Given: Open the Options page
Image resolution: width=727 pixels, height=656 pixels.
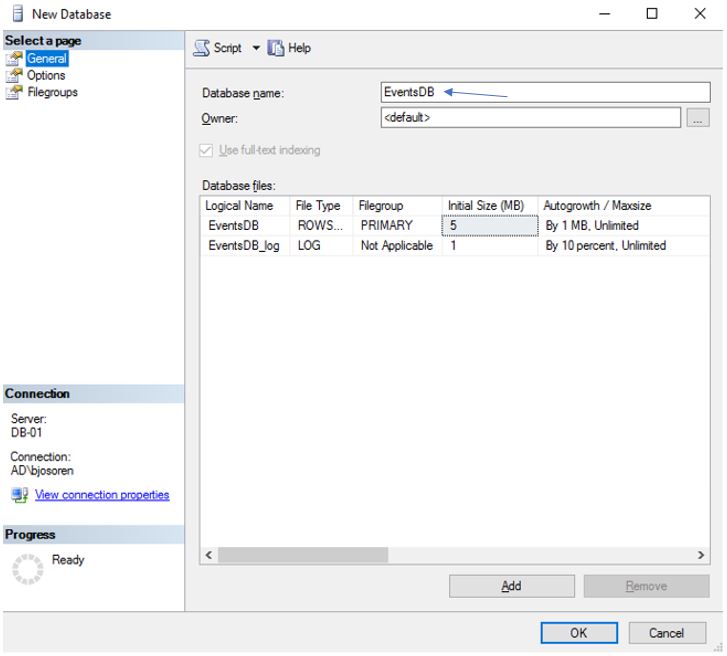Looking at the screenshot, I should coord(46,76).
